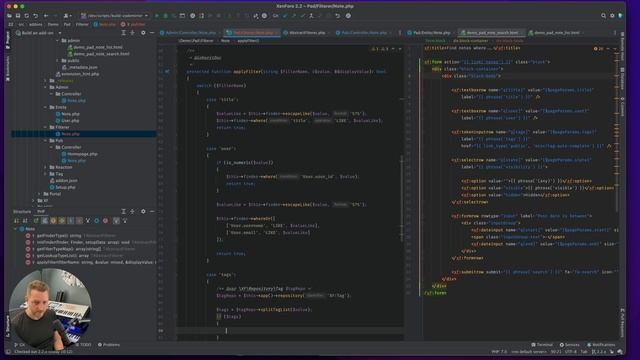Click the div.block-container breadcrumb

pos(470,41)
